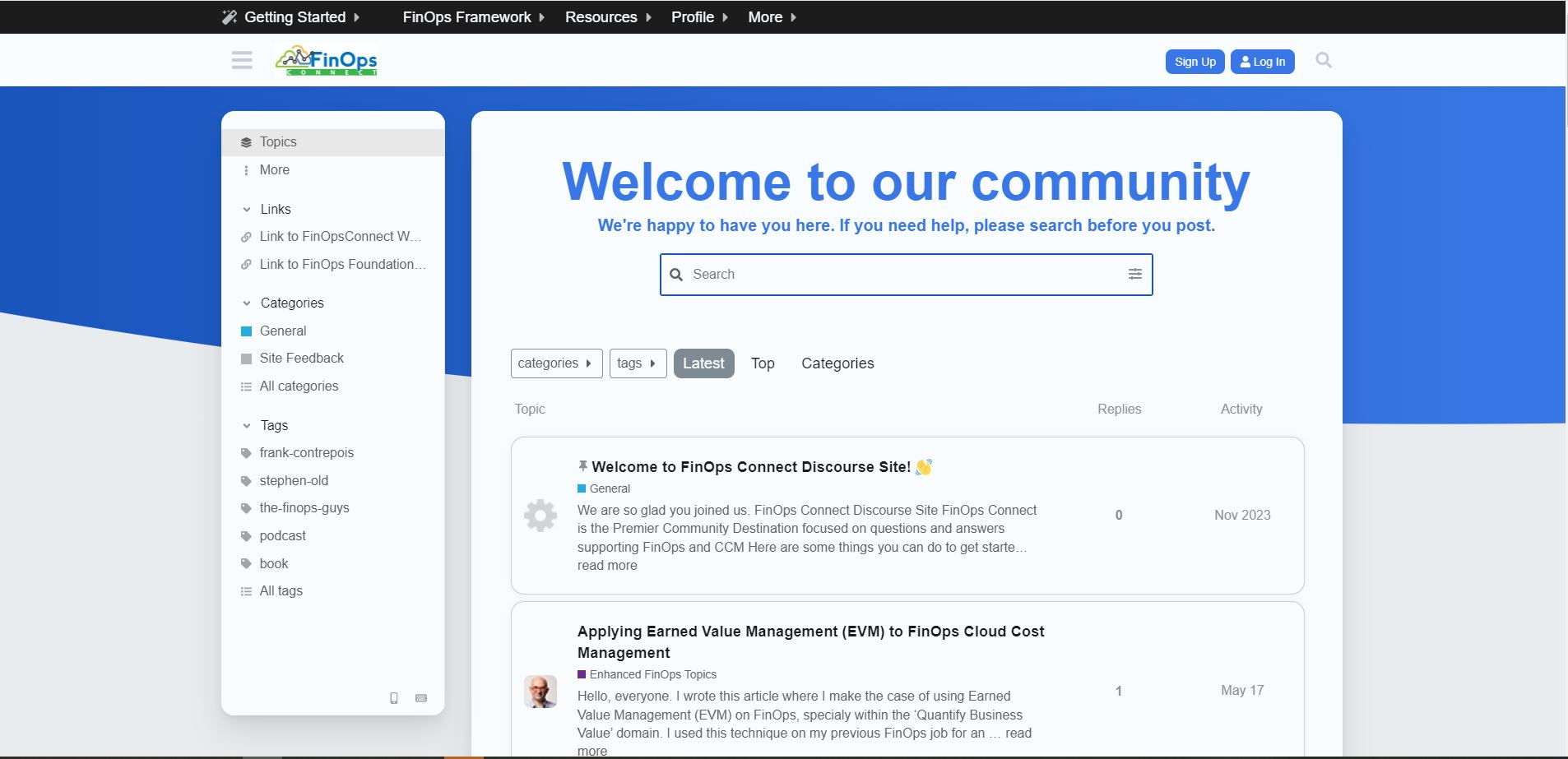Open the Profile dropdown menu

(699, 17)
